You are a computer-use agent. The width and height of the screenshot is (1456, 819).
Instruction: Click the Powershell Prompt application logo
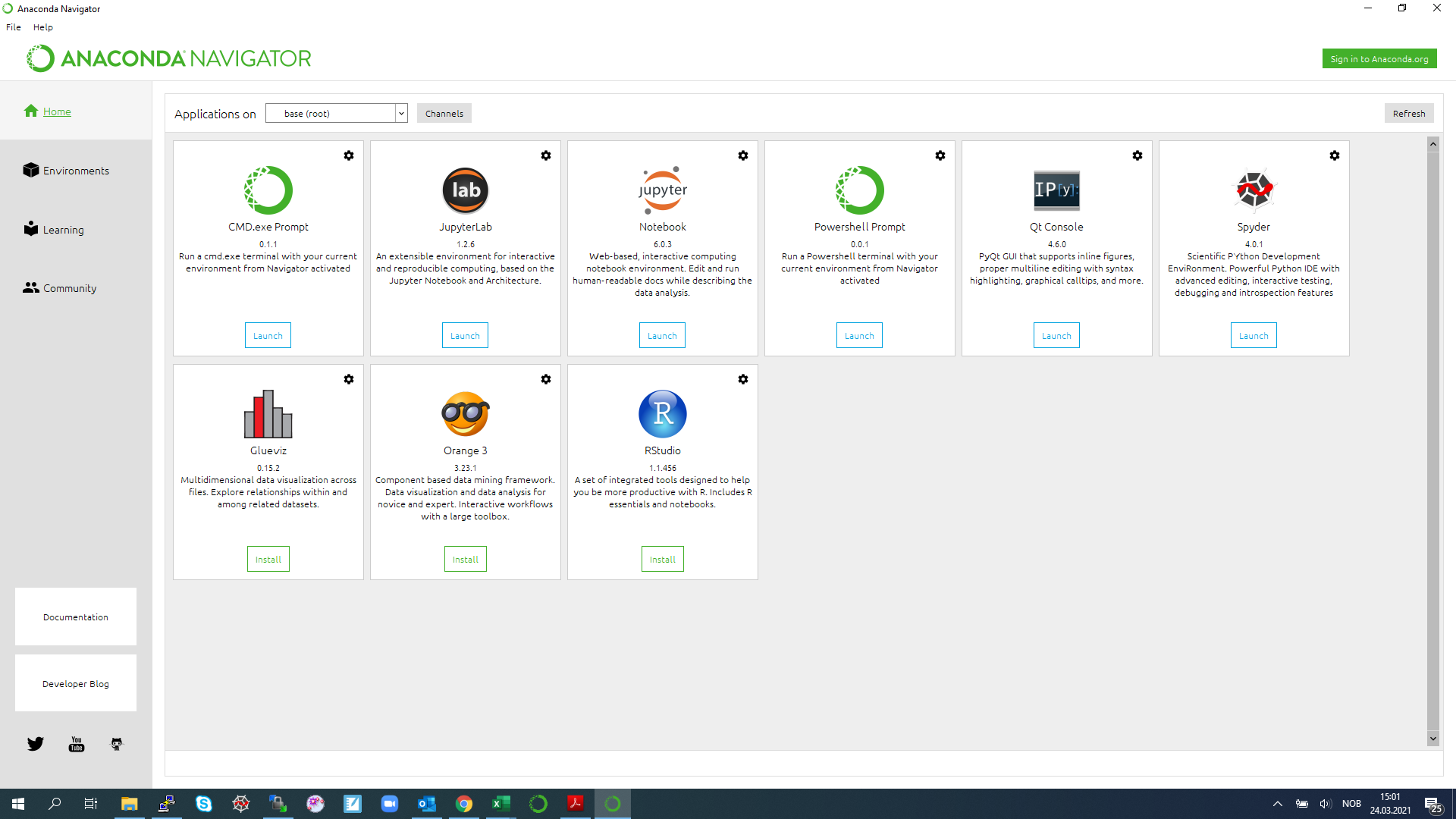pos(860,190)
